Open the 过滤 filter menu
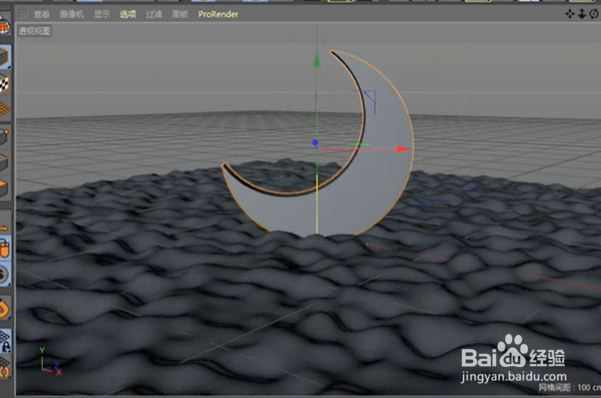The image size is (601, 398). point(154,14)
